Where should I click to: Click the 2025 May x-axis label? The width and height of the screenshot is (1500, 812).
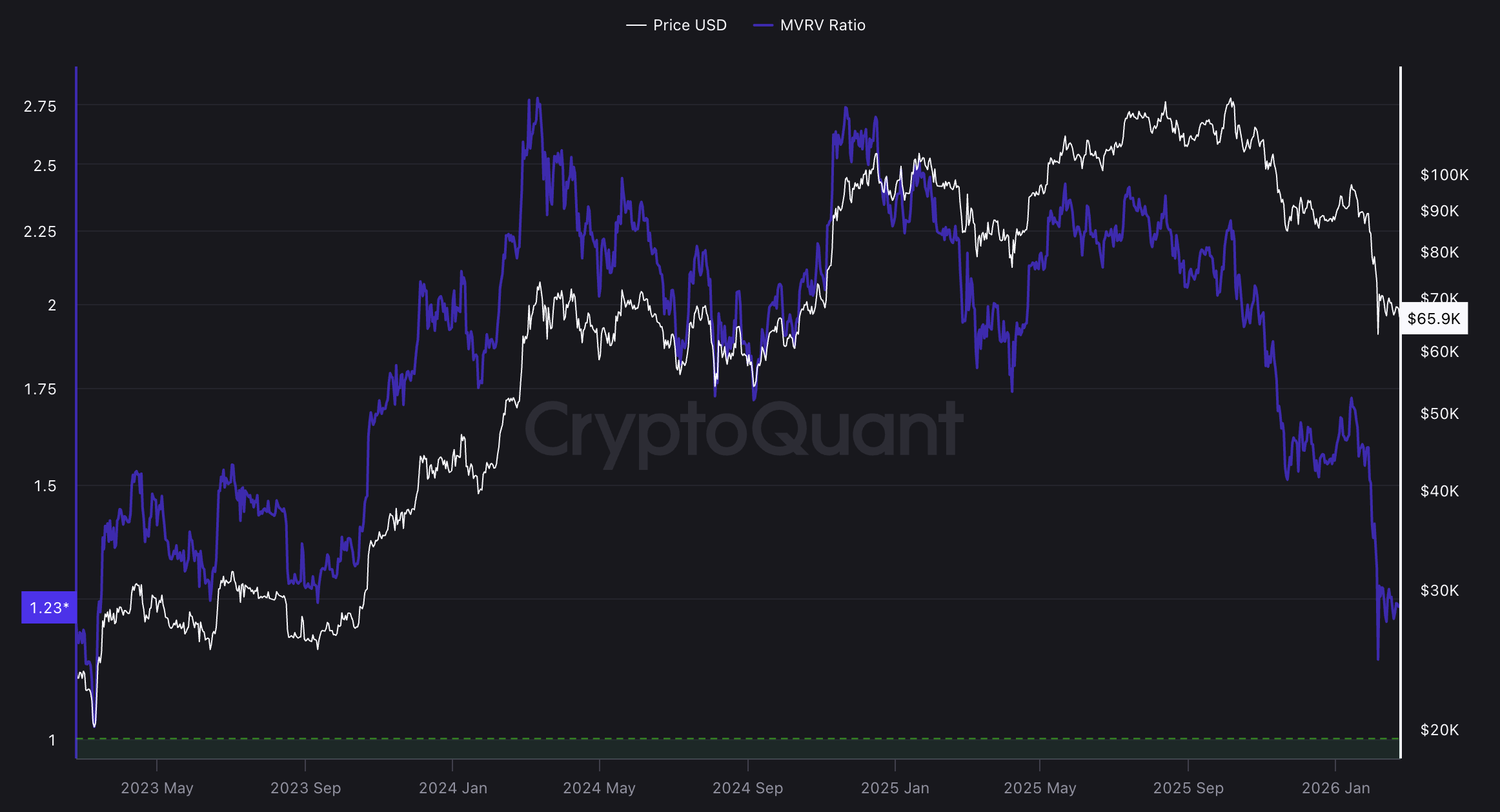pos(1040,788)
